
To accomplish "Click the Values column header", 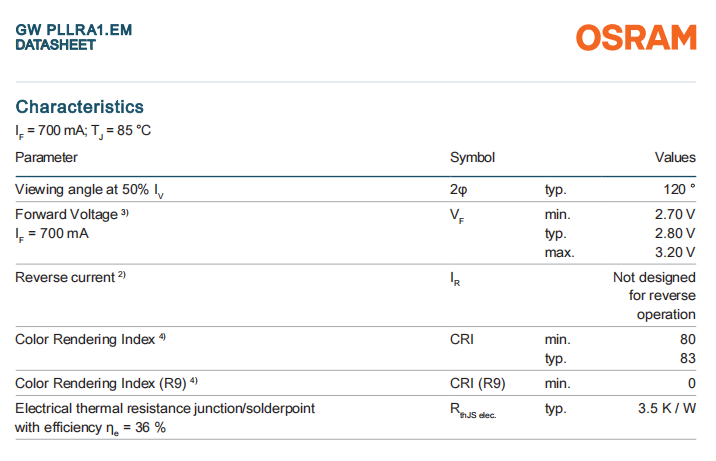I will (x=675, y=157).
